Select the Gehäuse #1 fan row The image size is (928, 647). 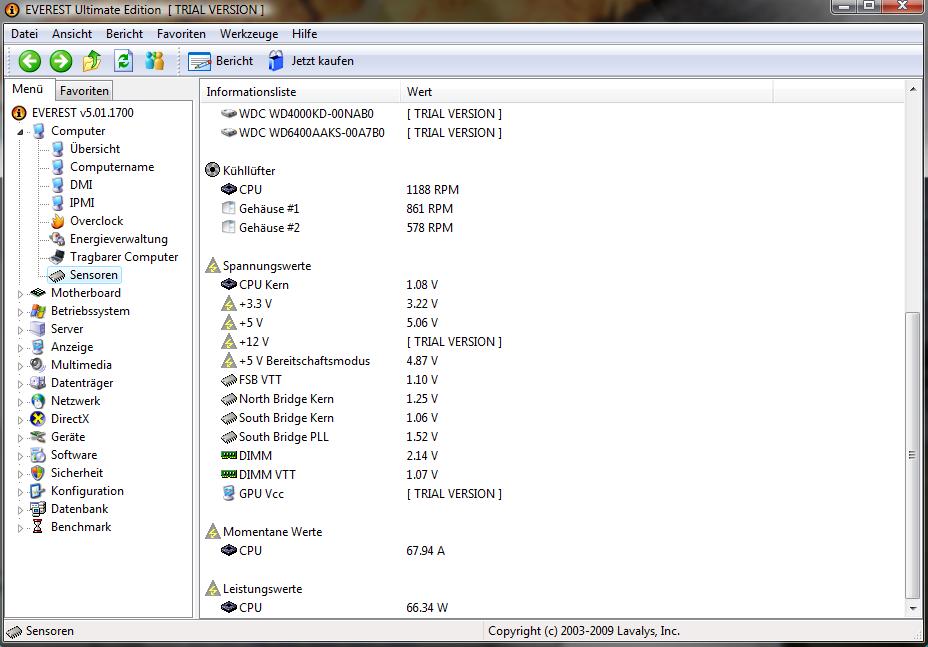552,208
